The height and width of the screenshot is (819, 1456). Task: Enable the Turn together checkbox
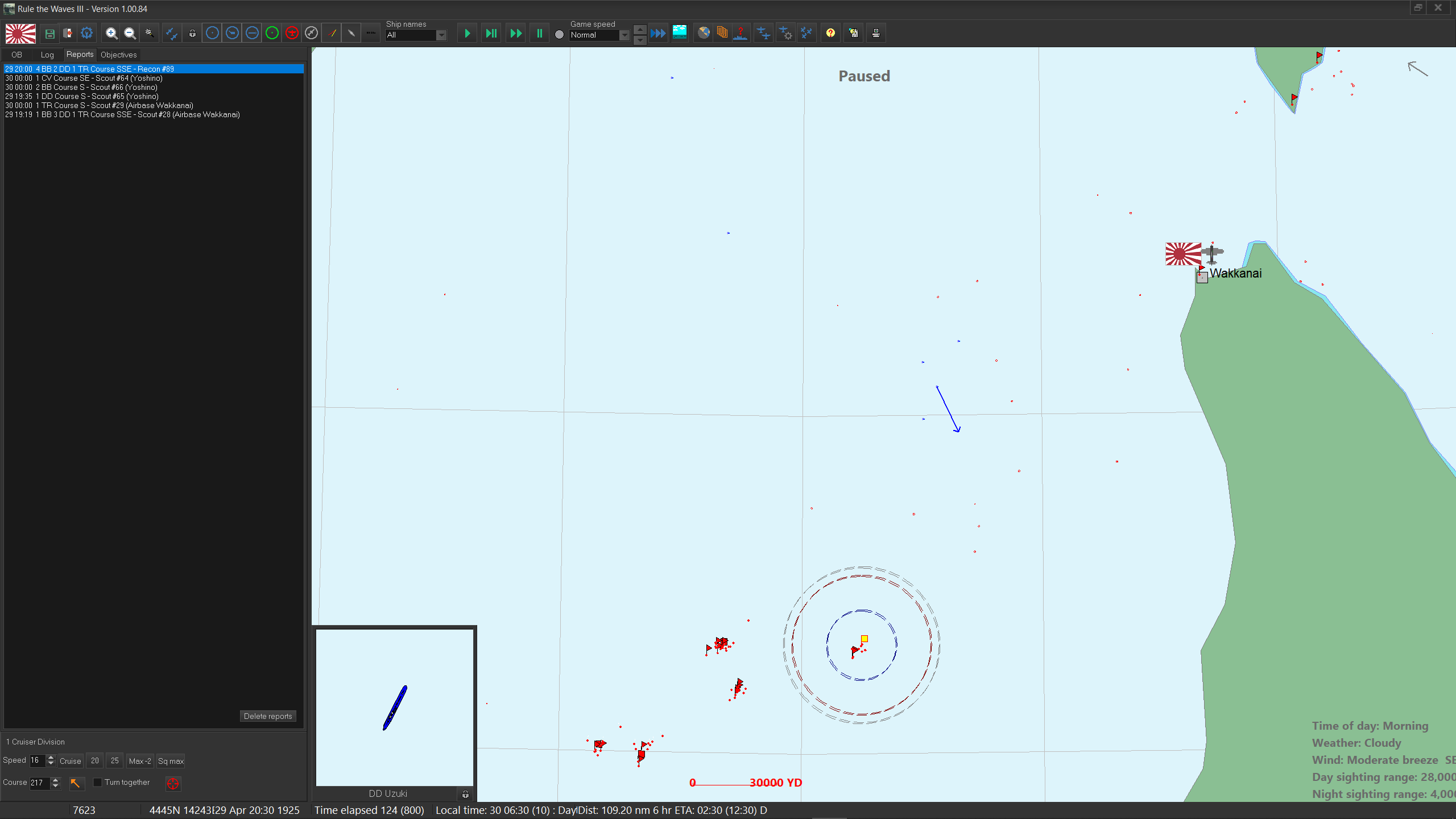click(97, 783)
